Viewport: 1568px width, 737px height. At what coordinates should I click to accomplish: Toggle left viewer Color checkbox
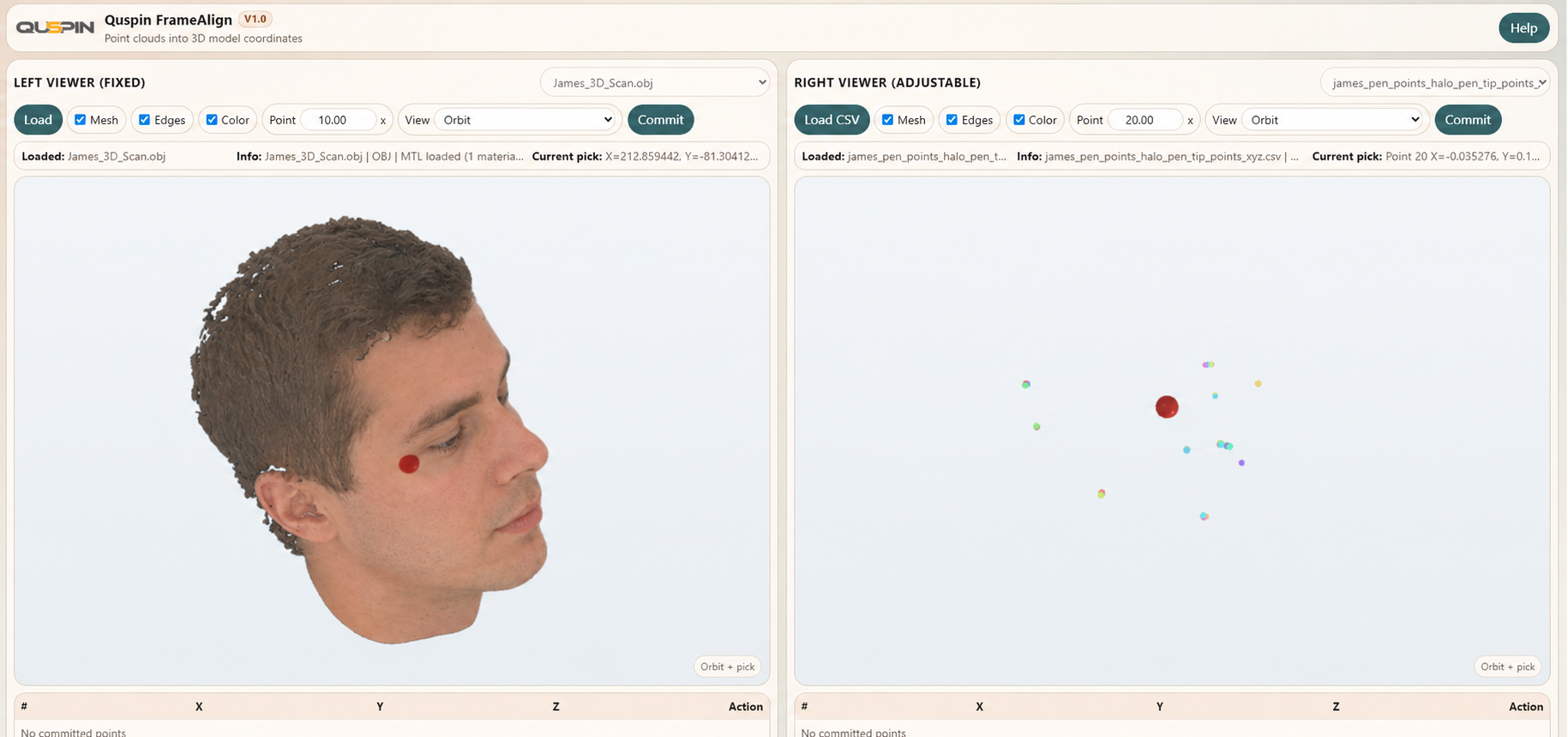pyautogui.click(x=212, y=120)
